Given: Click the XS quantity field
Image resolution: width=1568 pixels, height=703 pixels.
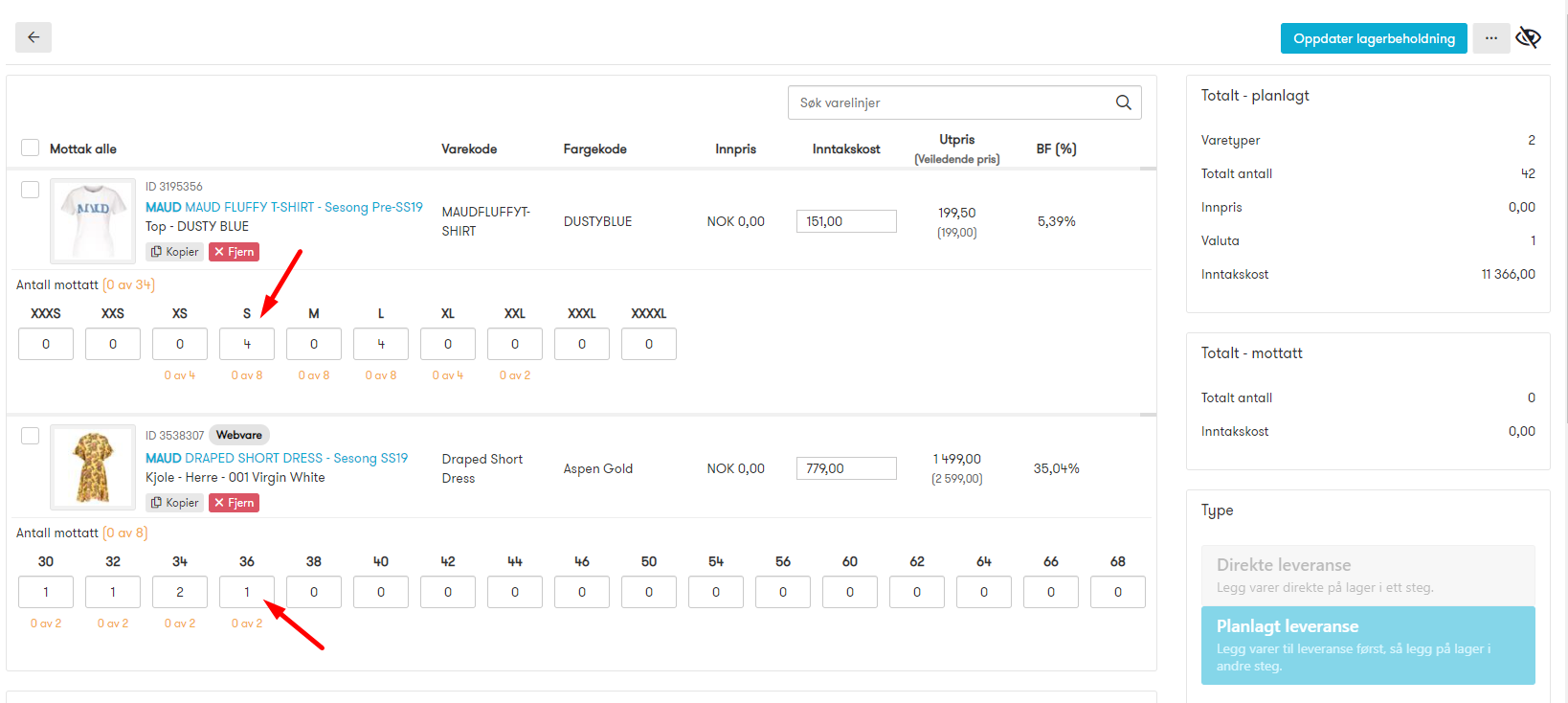Looking at the screenshot, I should tap(180, 344).
